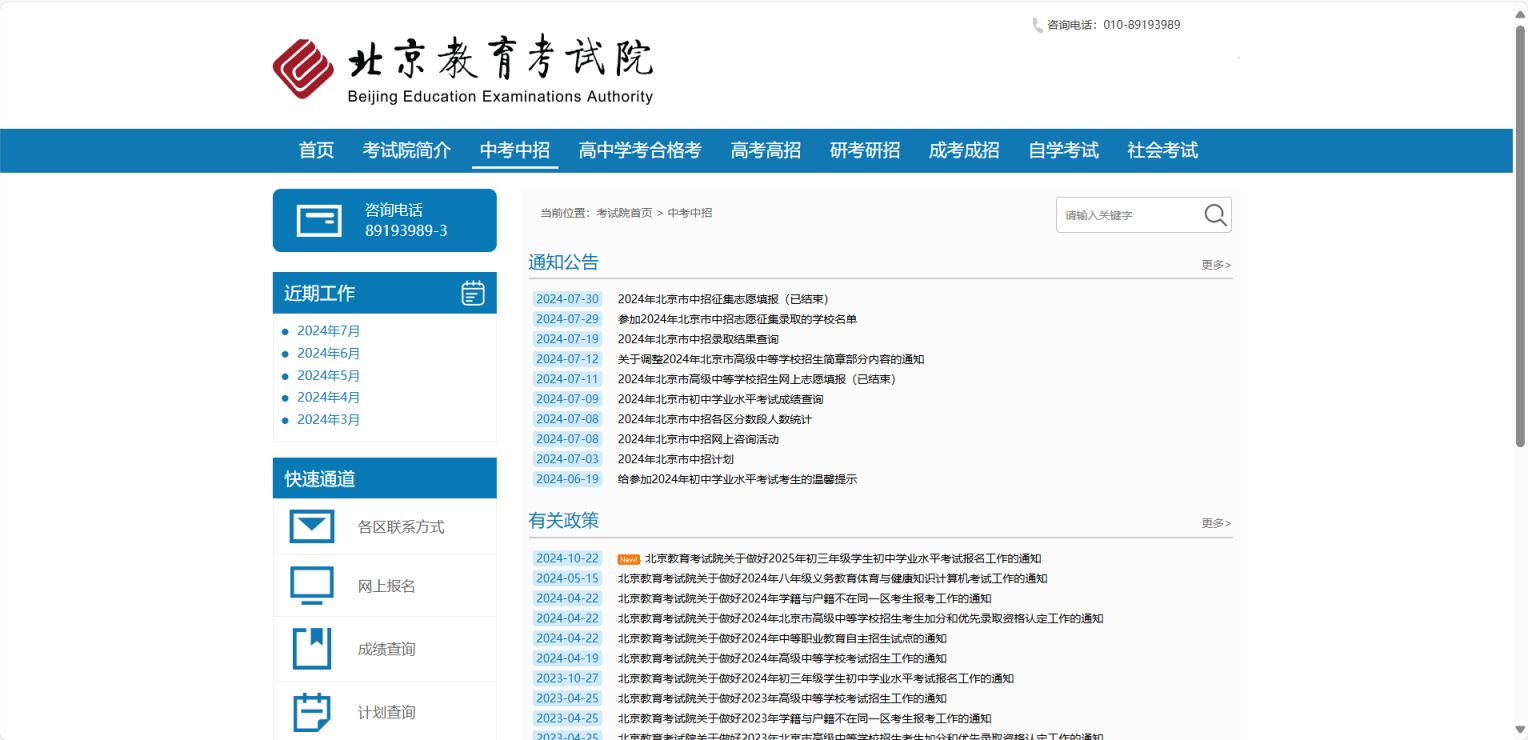
Task: Open 2024年初三年级学生初中学业水平考试报名 policy
Action: click(x=815, y=678)
